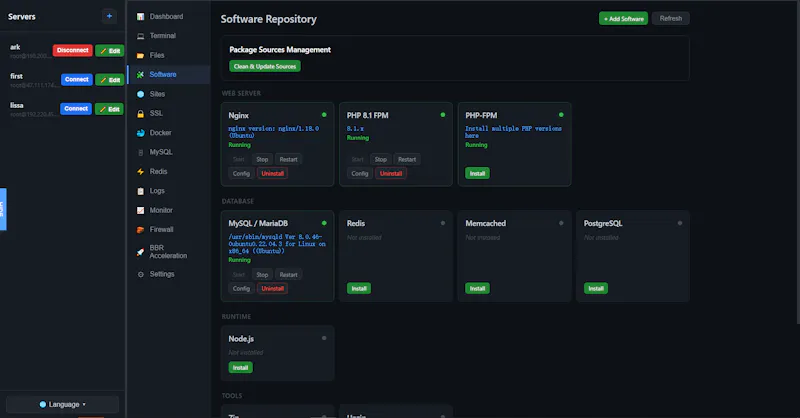
Task: Click the Memcached gray status dot
Action: [561, 223]
